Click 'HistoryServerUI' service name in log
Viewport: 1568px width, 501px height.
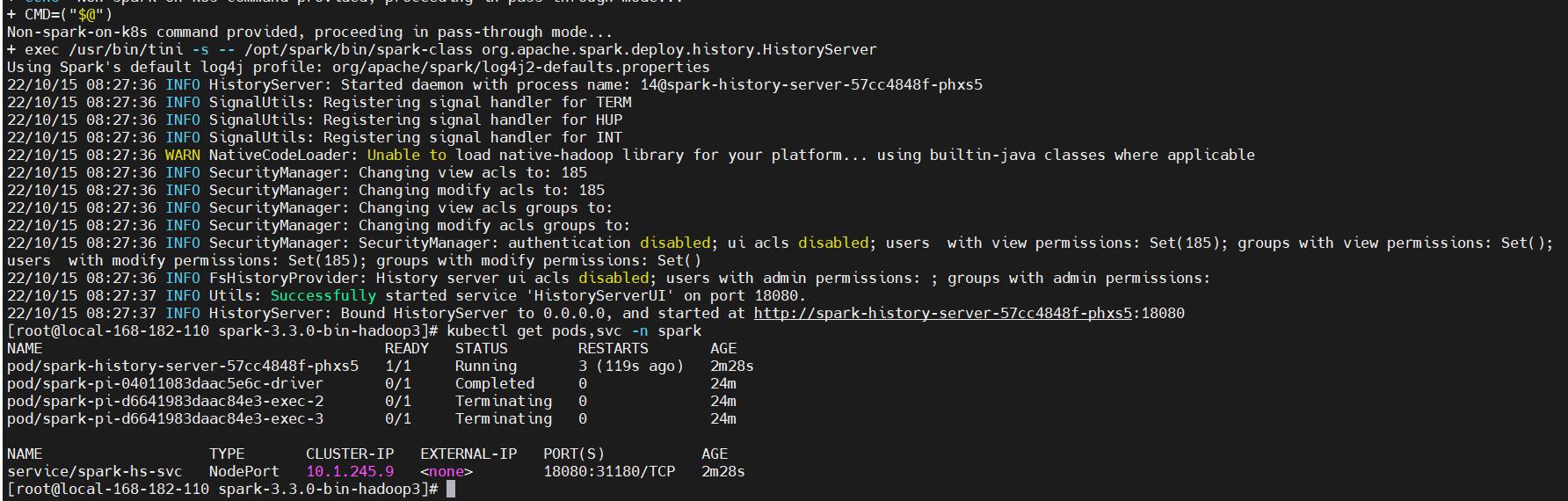click(596, 295)
